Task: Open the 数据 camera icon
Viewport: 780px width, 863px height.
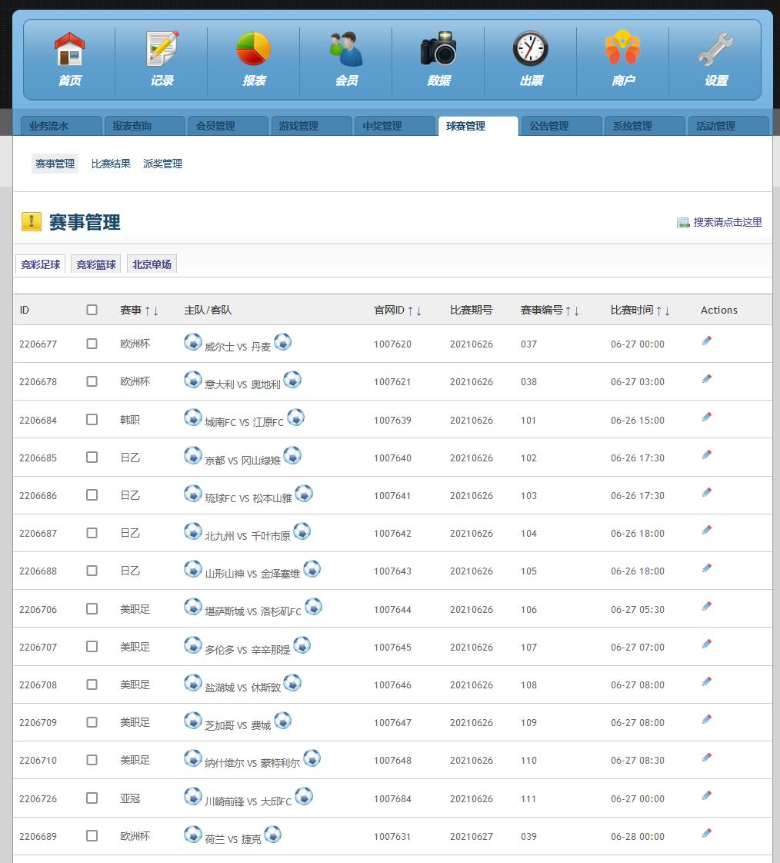Action: click(x=439, y=49)
